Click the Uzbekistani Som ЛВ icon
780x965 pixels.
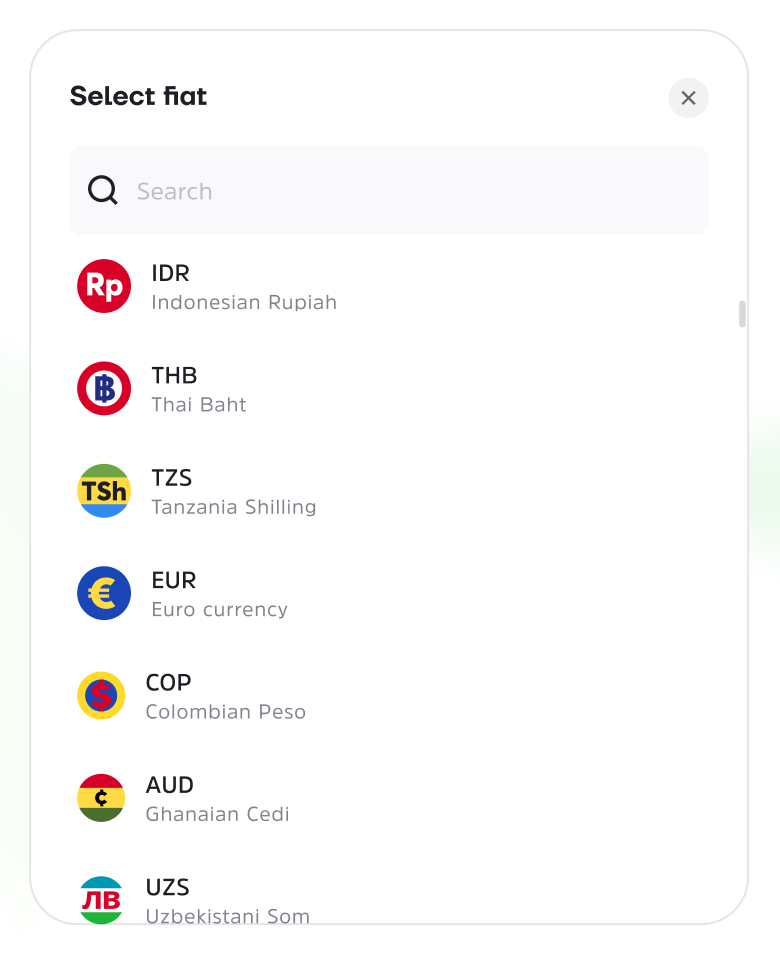[101, 900]
